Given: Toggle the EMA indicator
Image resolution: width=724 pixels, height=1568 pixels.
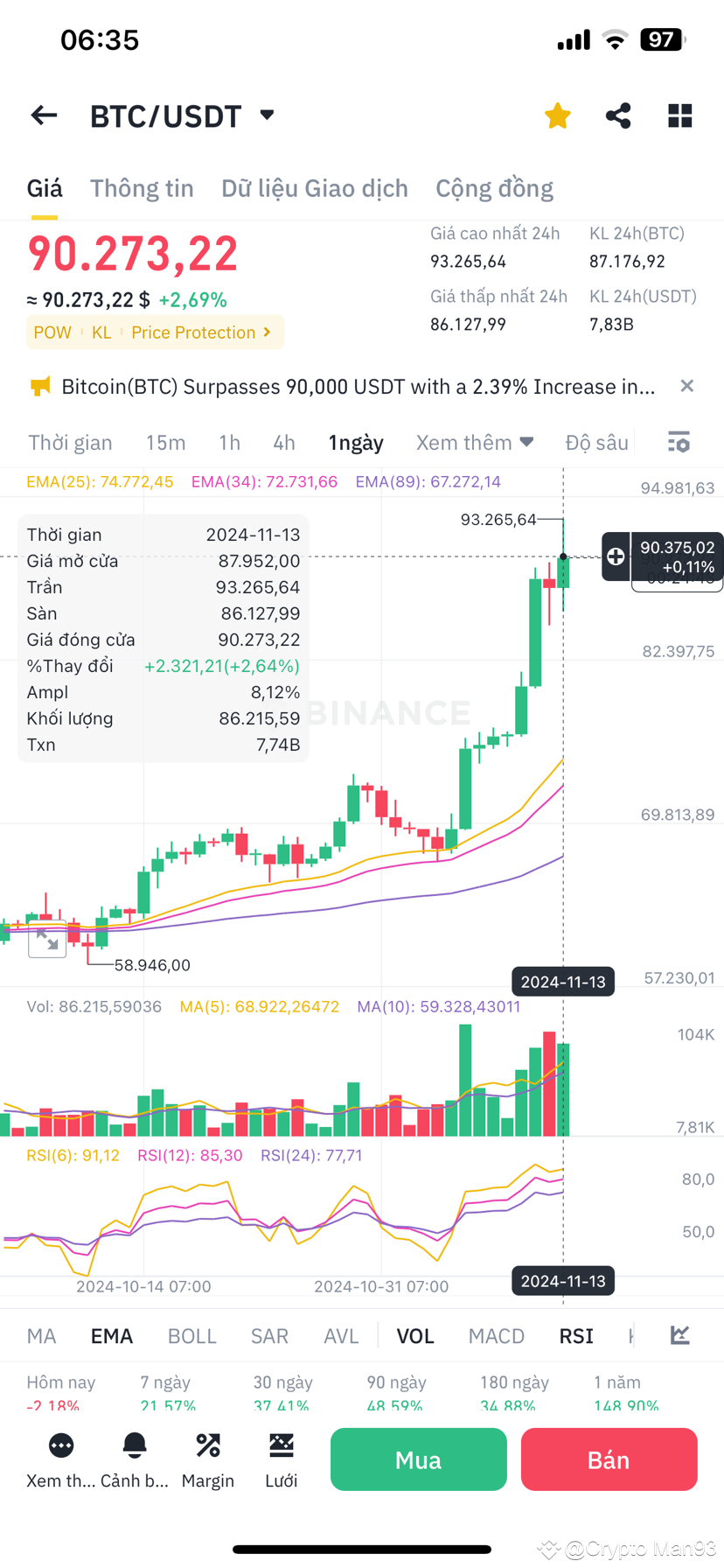Looking at the screenshot, I should coord(112,1336).
